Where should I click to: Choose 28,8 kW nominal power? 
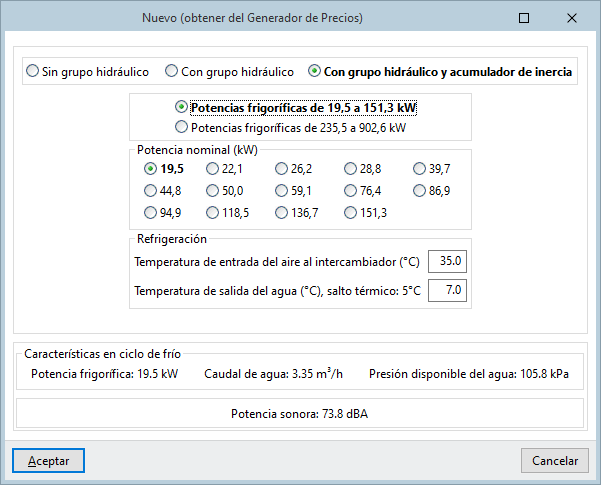click(351, 168)
